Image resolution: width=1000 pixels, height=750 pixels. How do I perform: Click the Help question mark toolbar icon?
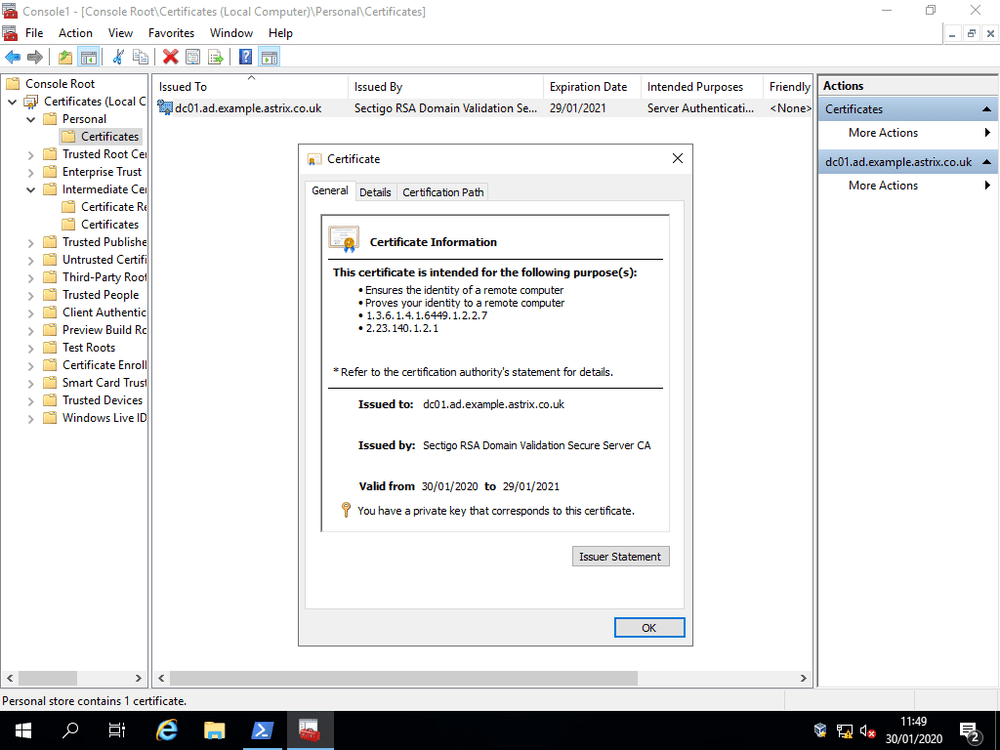tap(245, 57)
